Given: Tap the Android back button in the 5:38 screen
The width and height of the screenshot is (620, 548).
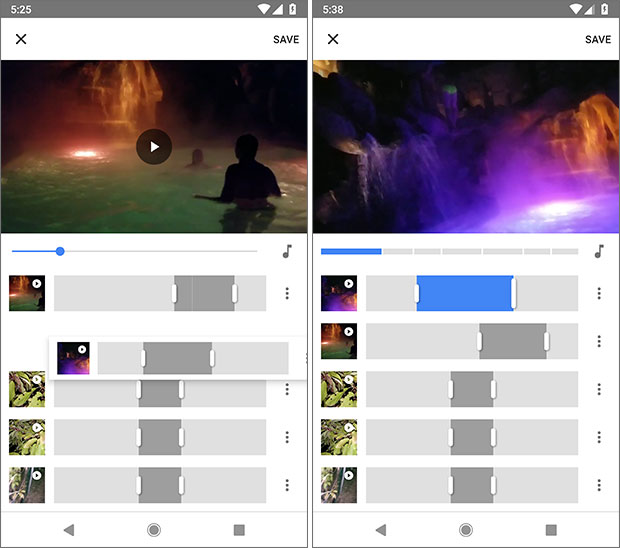Looking at the screenshot, I should [x=381, y=530].
